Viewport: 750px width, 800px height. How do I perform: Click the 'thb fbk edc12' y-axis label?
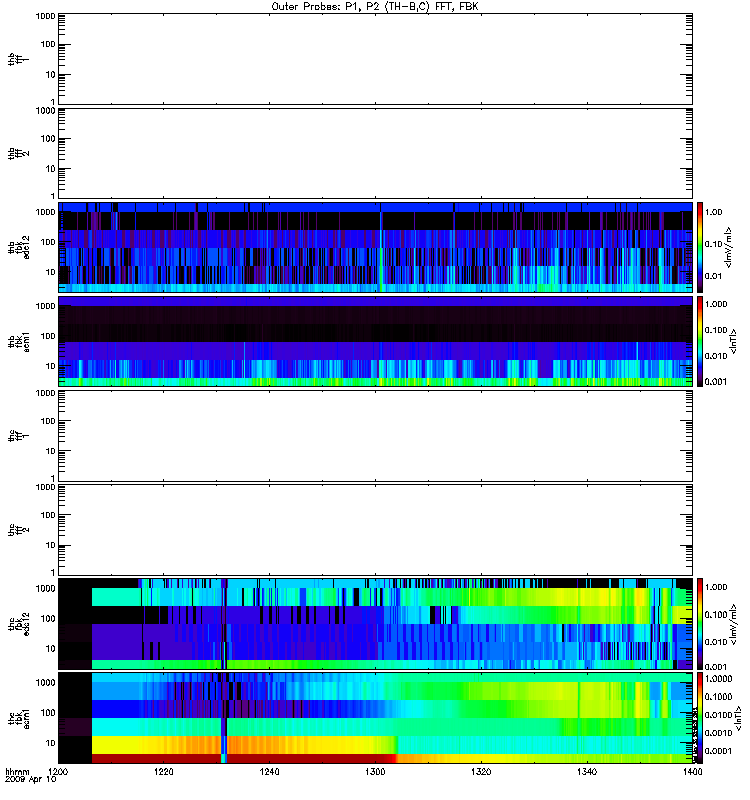[x=19, y=247]
